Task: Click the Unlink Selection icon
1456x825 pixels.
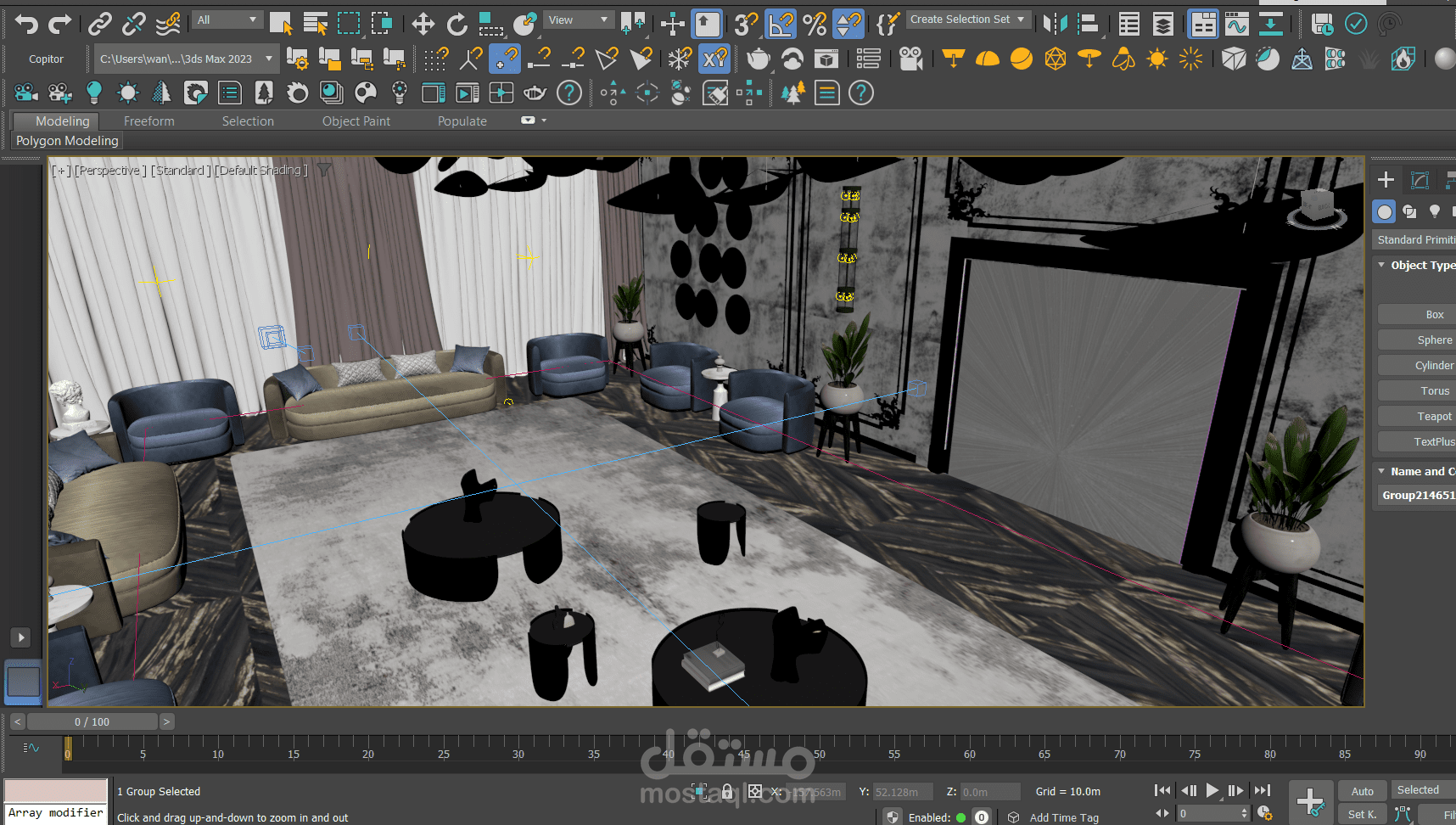Action: [x=133, y=24]
